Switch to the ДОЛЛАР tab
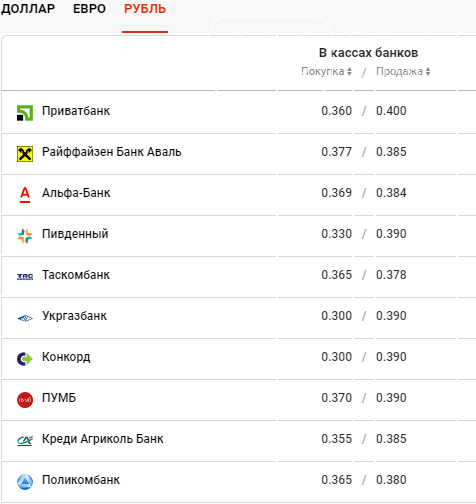 [28, 9]
